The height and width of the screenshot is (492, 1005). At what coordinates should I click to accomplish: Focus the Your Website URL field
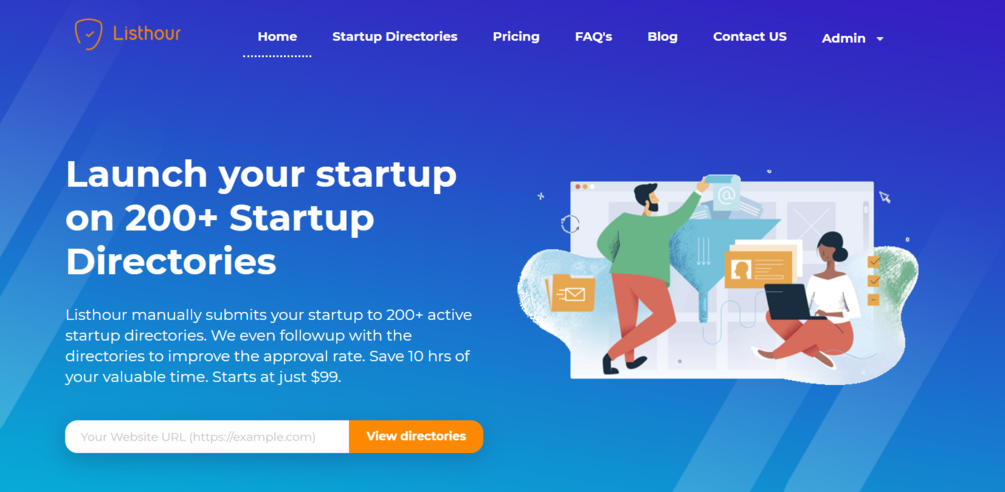(207, 437)
